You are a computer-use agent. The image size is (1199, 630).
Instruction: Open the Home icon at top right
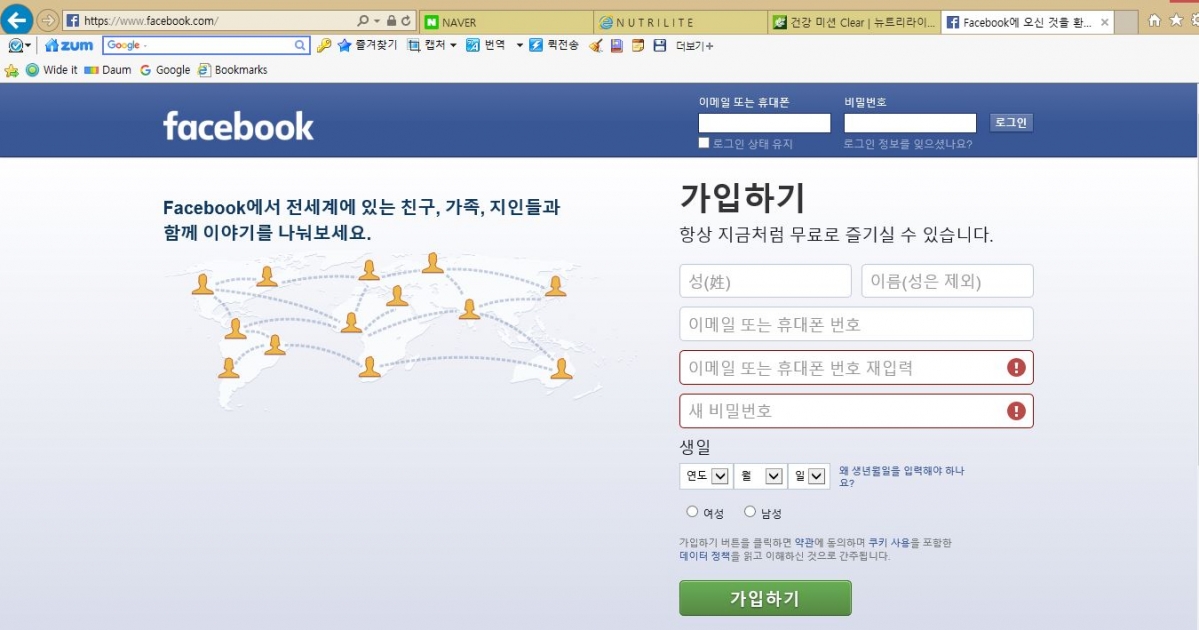(1155, 21)
